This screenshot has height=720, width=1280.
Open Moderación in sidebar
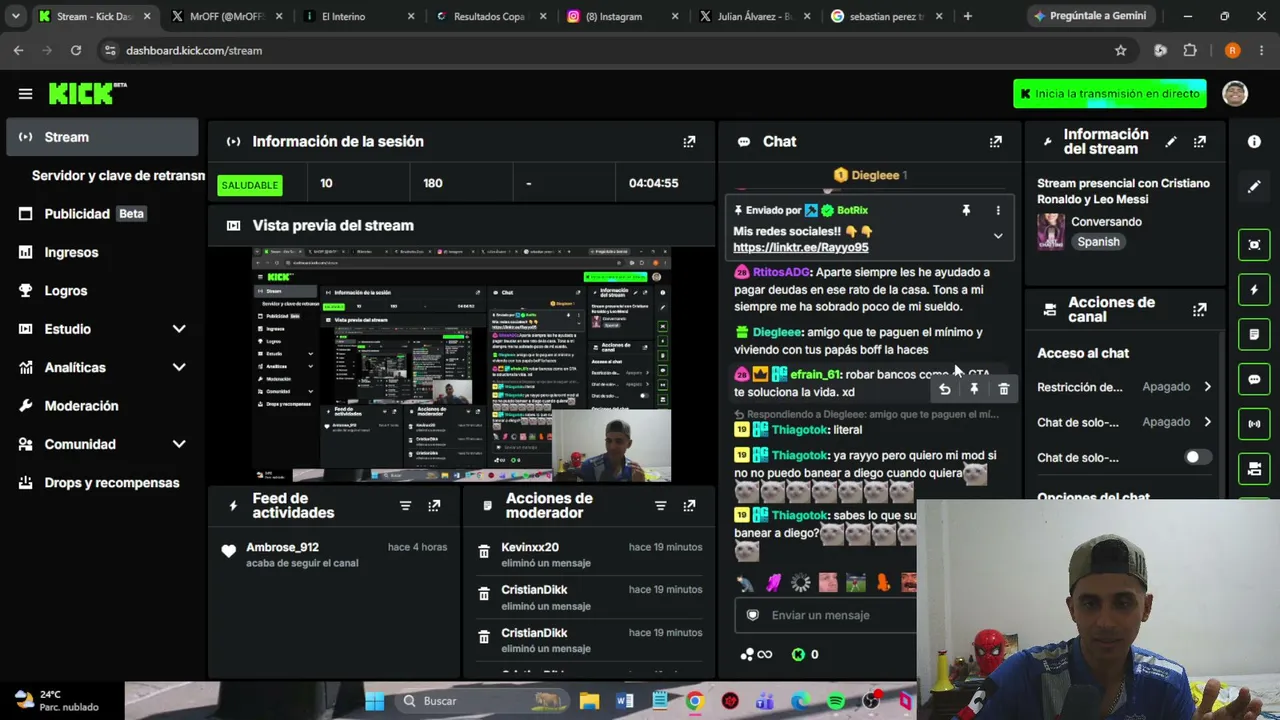point(102,406)
